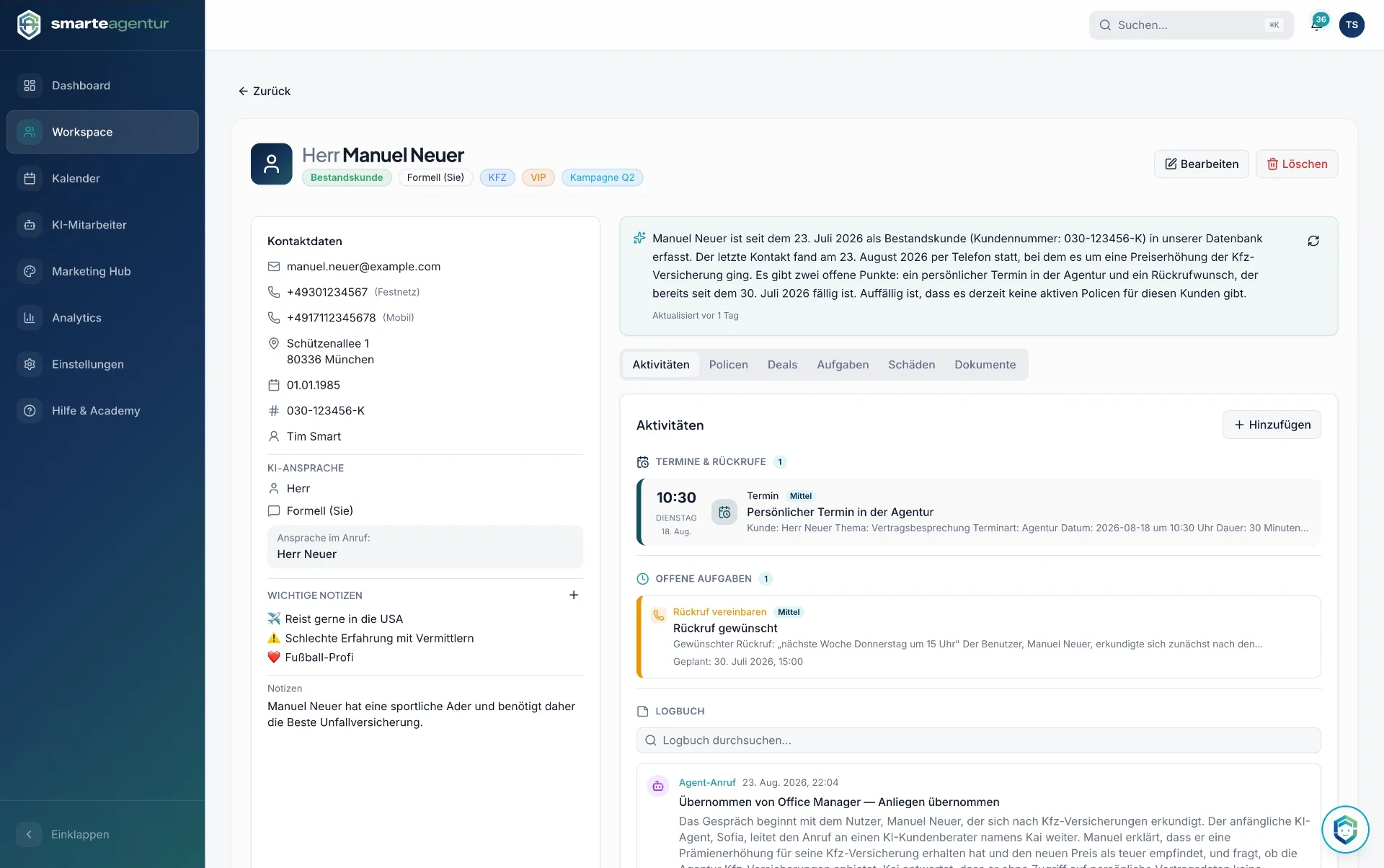Screen dimensions: 1384x868
Task: Click the Löschen button
Action: (1297, 164)
